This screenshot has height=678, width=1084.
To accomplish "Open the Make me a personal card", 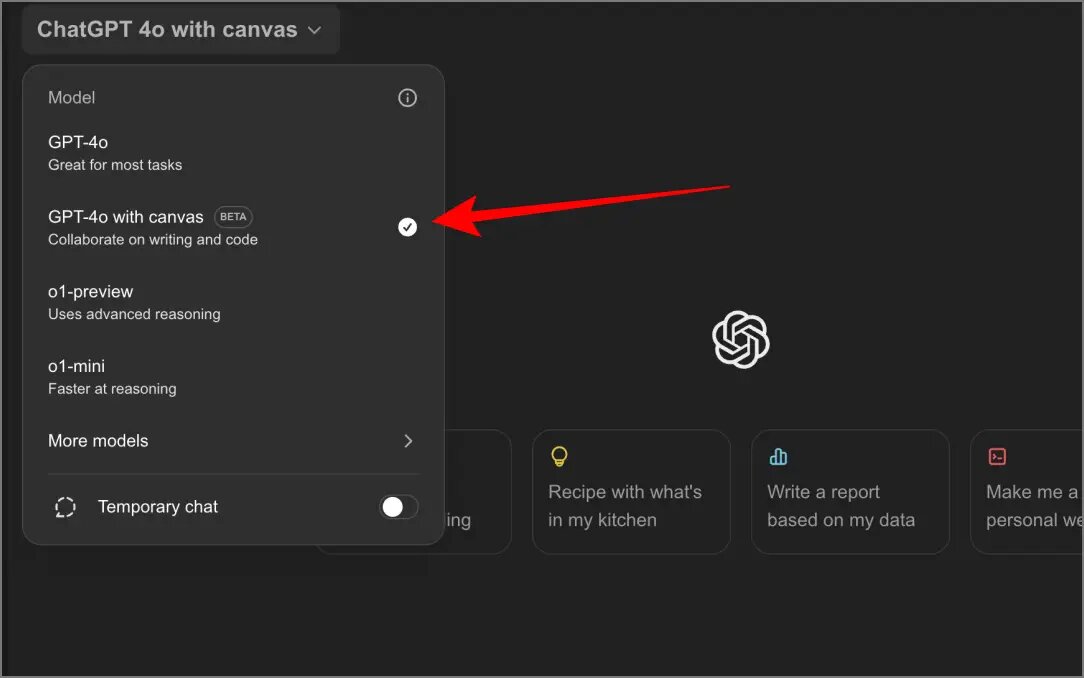I will pyautogui.click(x=1027, y=491).
